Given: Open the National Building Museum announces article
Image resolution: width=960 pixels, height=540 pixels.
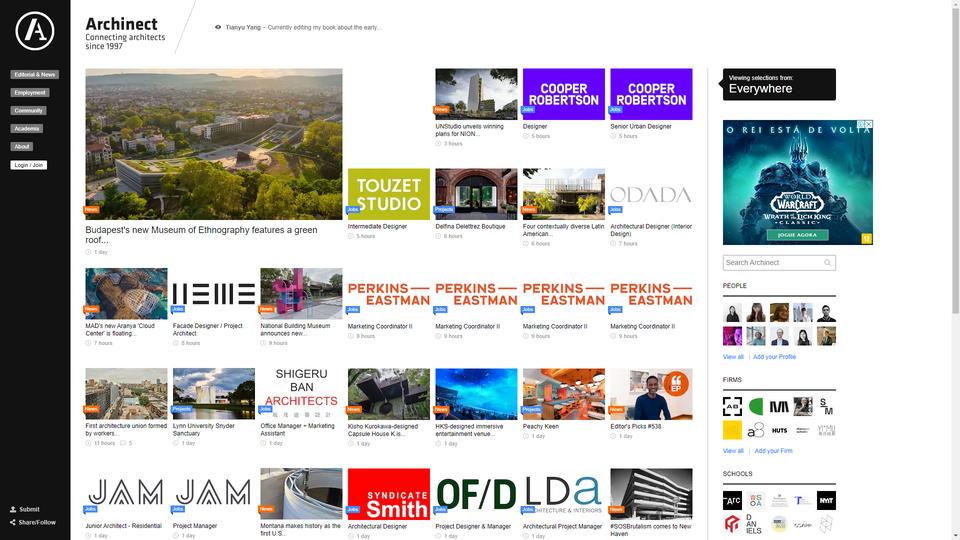Looking at the screenshot, I should (295, 329).
